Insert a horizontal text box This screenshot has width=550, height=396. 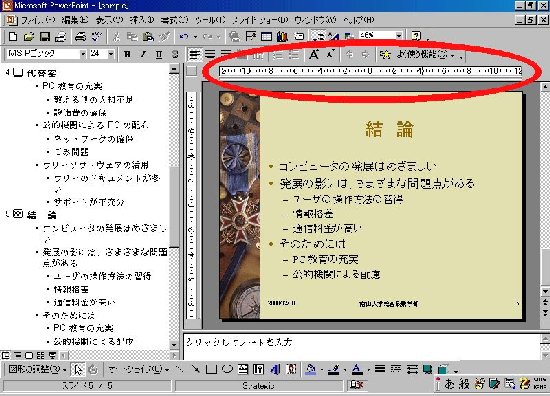point(243,369)
